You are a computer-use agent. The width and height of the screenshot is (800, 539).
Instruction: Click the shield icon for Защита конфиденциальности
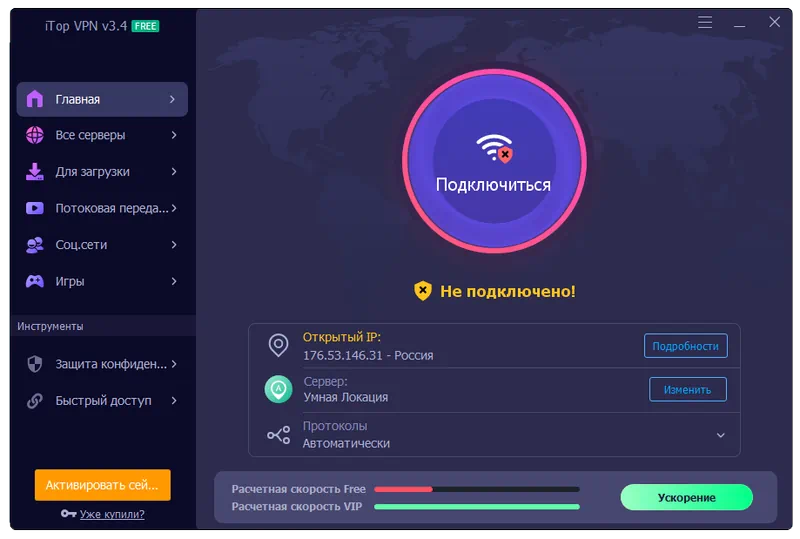click(x=35, y=364)
